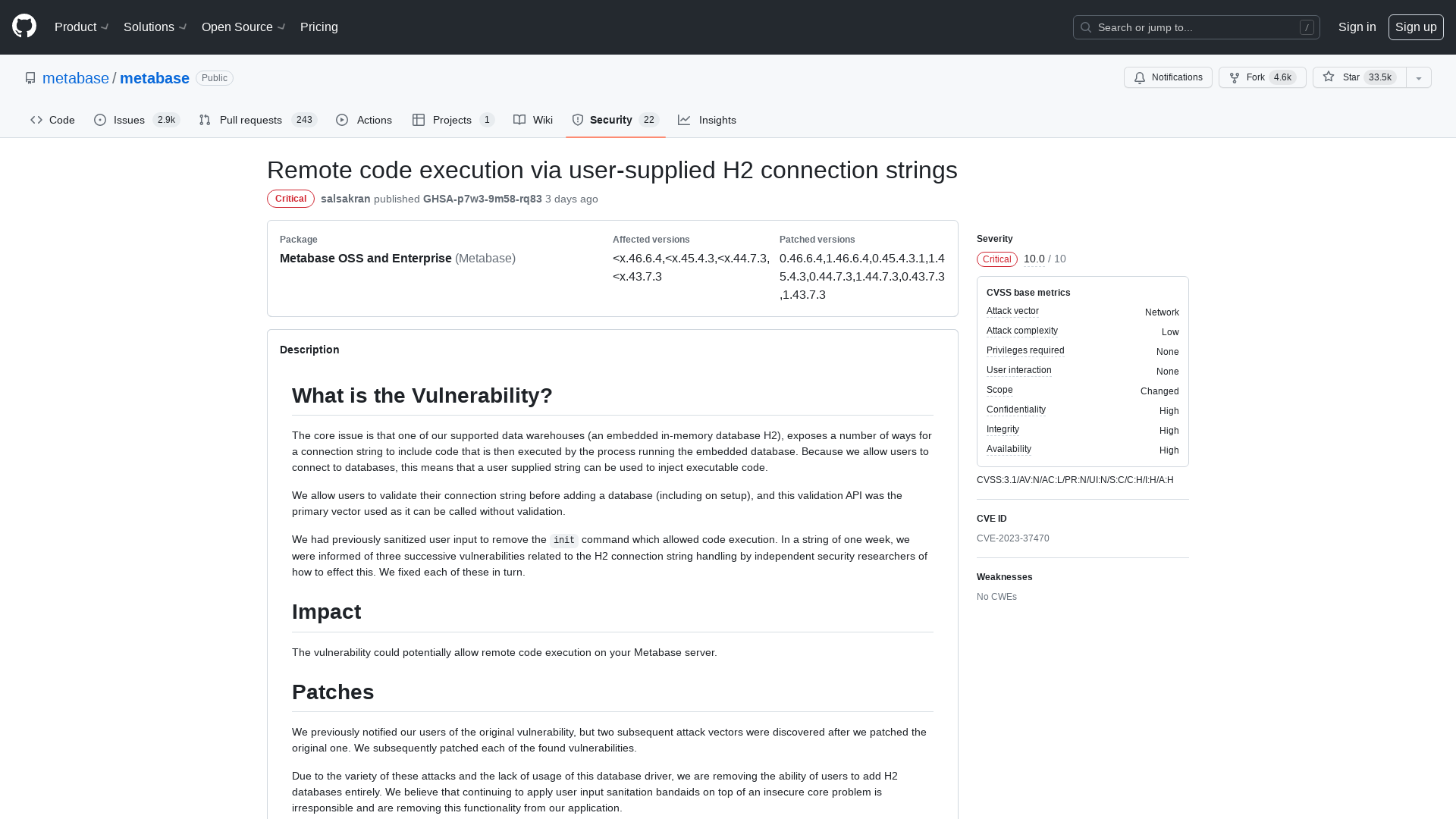Click the GHSA-p7w3-9m58-rq83 advisory ID

click(482, 199)
